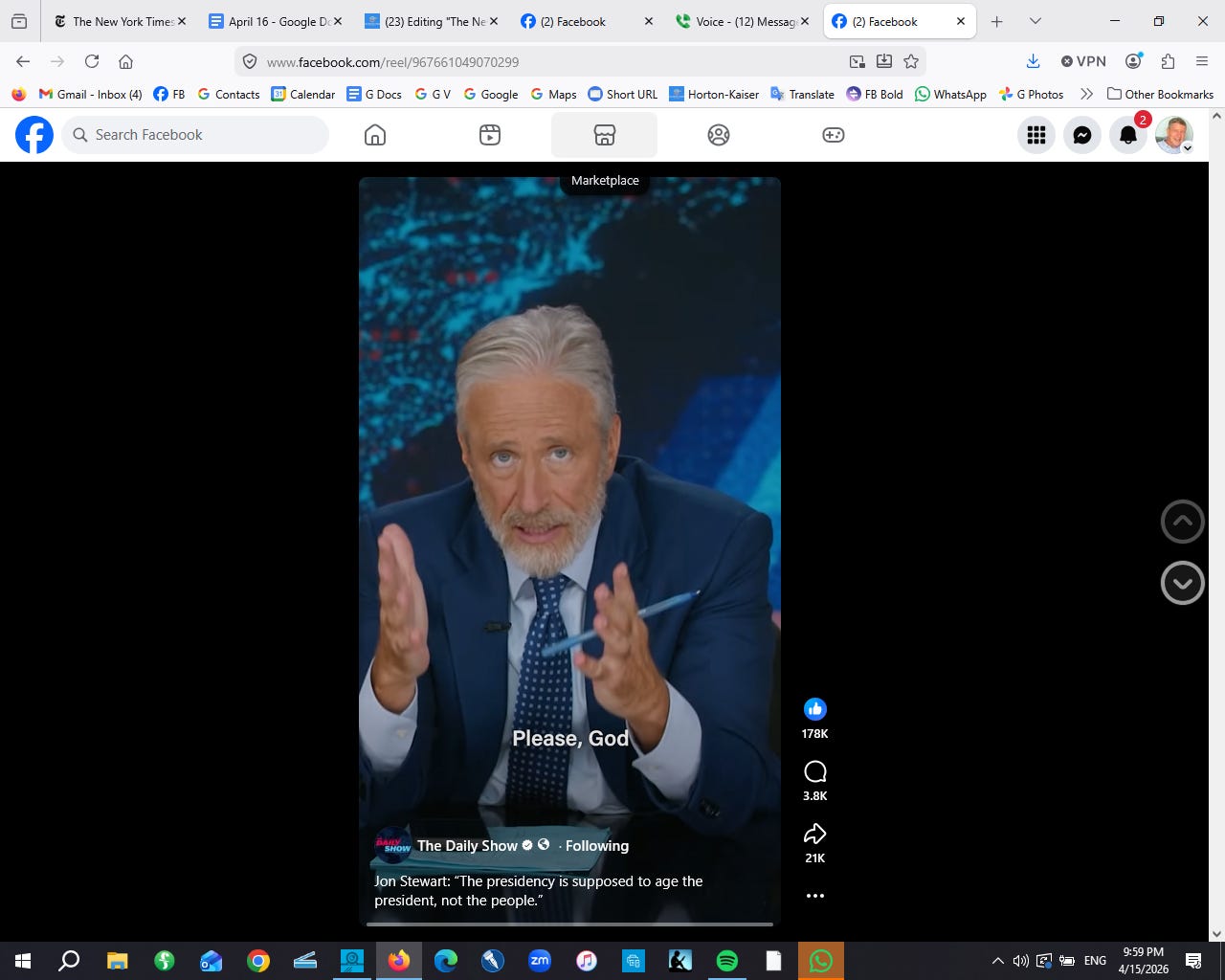Image resolution: width=1225 pixels, height=980 pixels.
Task: Open the Horton-Kaiser bookmark
Action: (714, 94)
